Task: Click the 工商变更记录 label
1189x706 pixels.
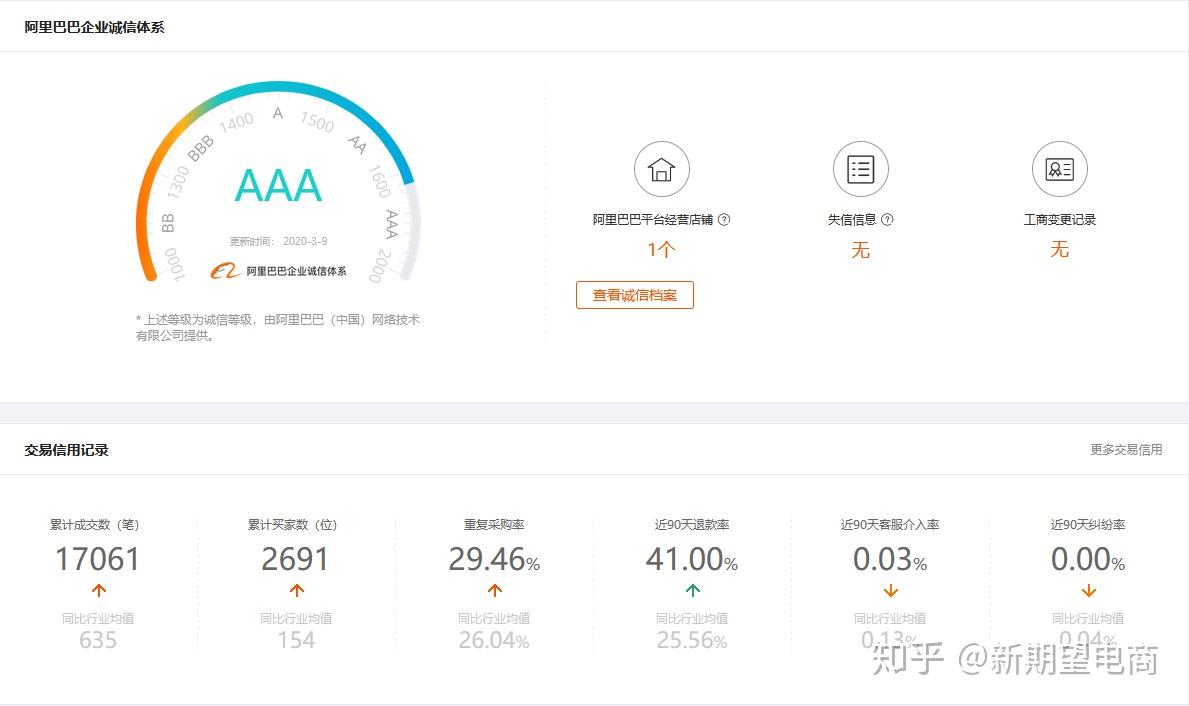Action: pos(1059,219)
